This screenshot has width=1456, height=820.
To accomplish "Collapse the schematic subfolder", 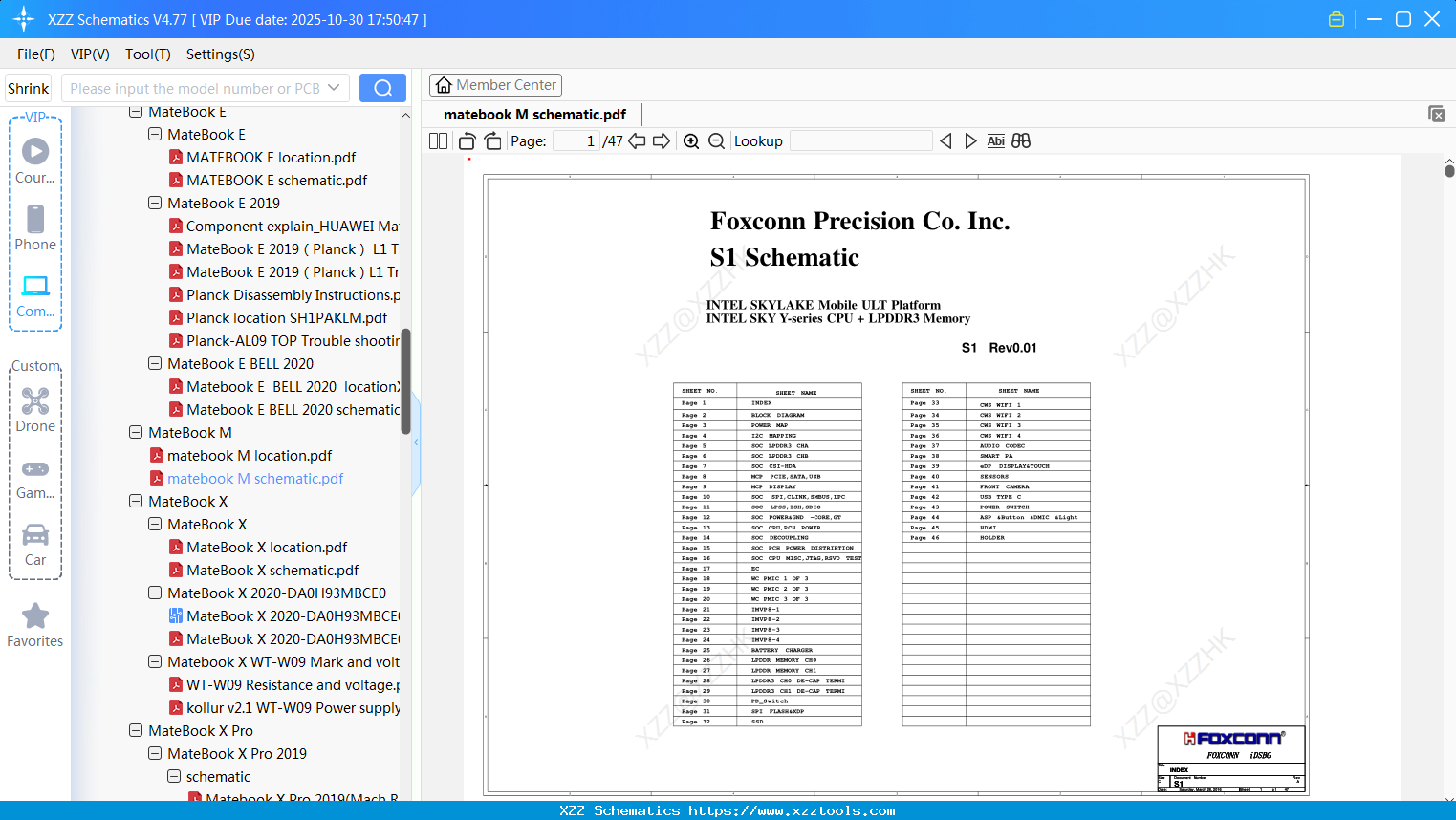I will click(x=174, y=777).
